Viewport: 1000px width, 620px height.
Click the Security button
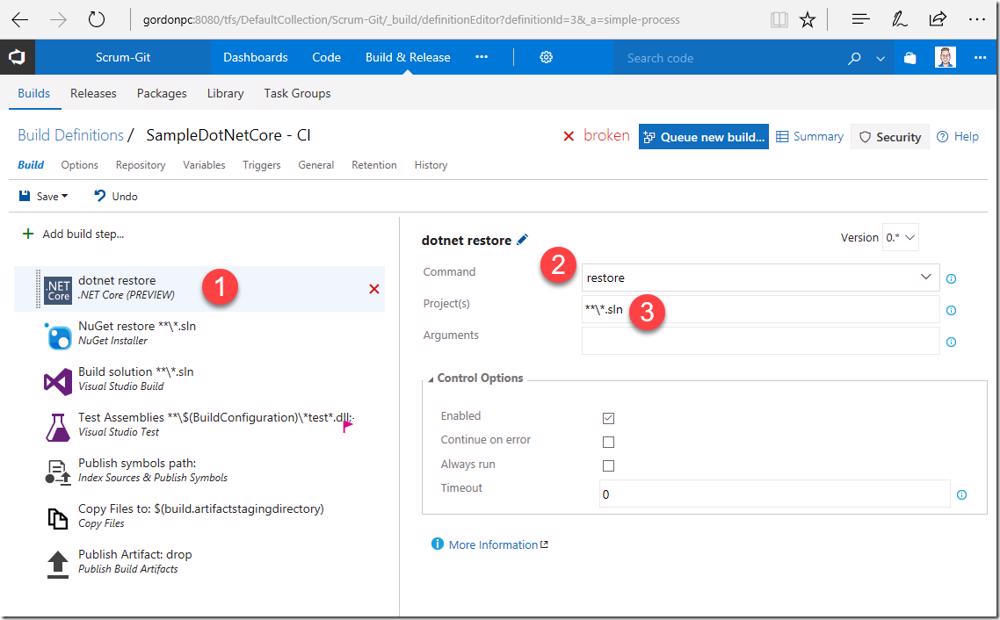tap(890, 137)
